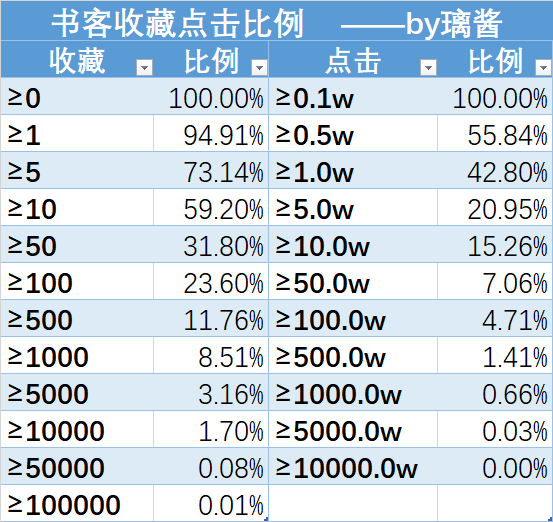Select the cell ≥5000.0w
553x522 pixels.
click(353, 430)
